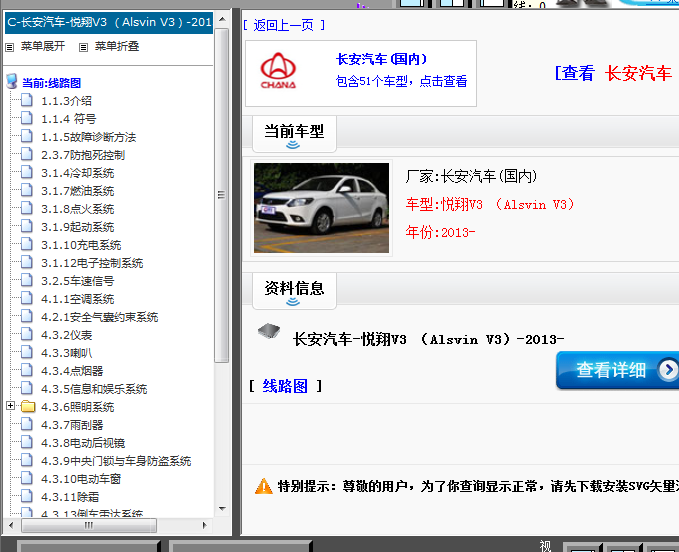Click the page icon next to 4.3.7雨刮器
The width and height of the screenshot is (679, 552).
27,424
